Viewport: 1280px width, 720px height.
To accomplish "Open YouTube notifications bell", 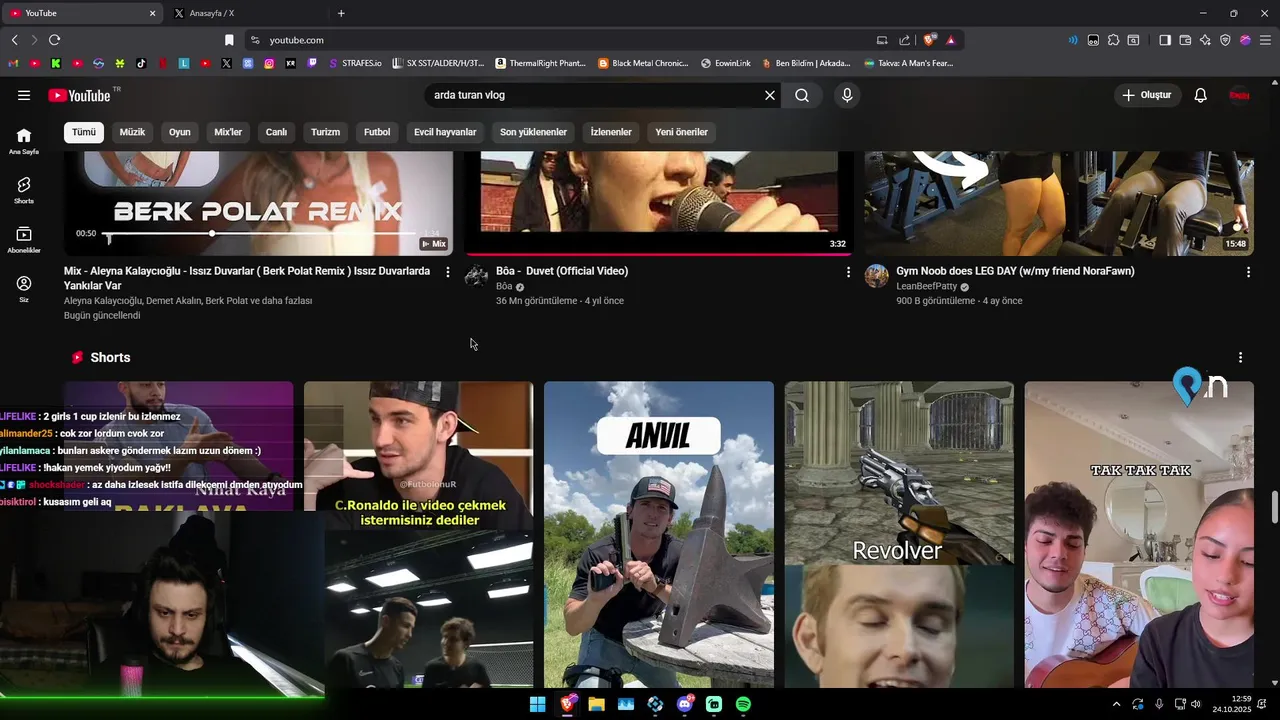I will point(1201,95).
